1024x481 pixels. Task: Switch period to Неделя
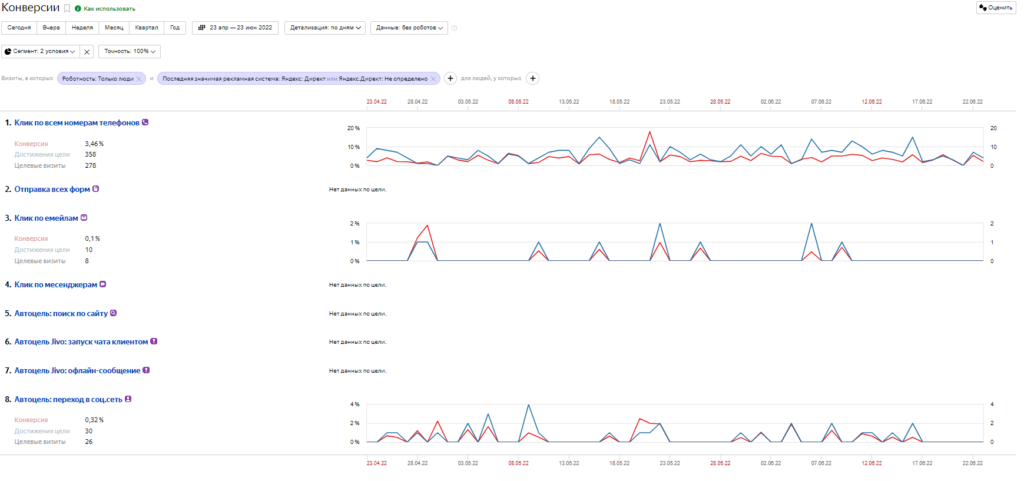[82, 28]
